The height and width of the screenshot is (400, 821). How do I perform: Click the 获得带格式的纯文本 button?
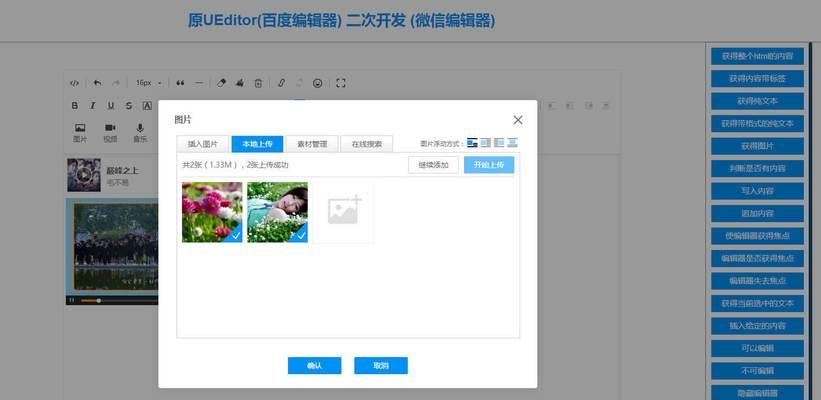coord(757,124)
